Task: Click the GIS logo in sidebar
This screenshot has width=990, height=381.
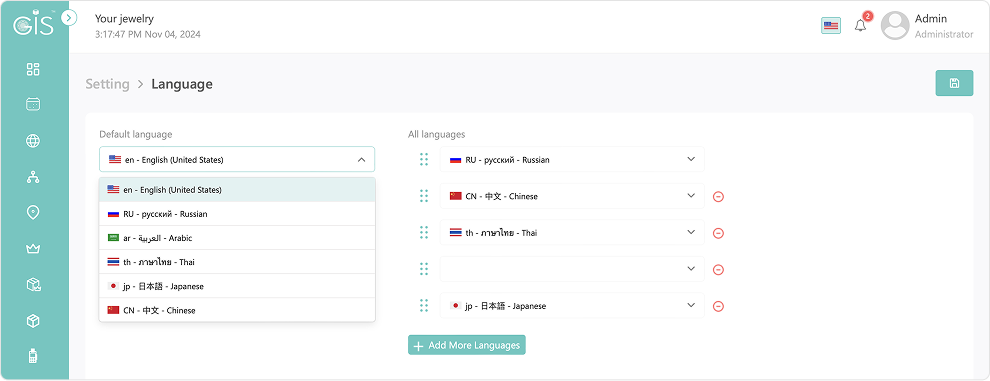Action: click(33, 24)
